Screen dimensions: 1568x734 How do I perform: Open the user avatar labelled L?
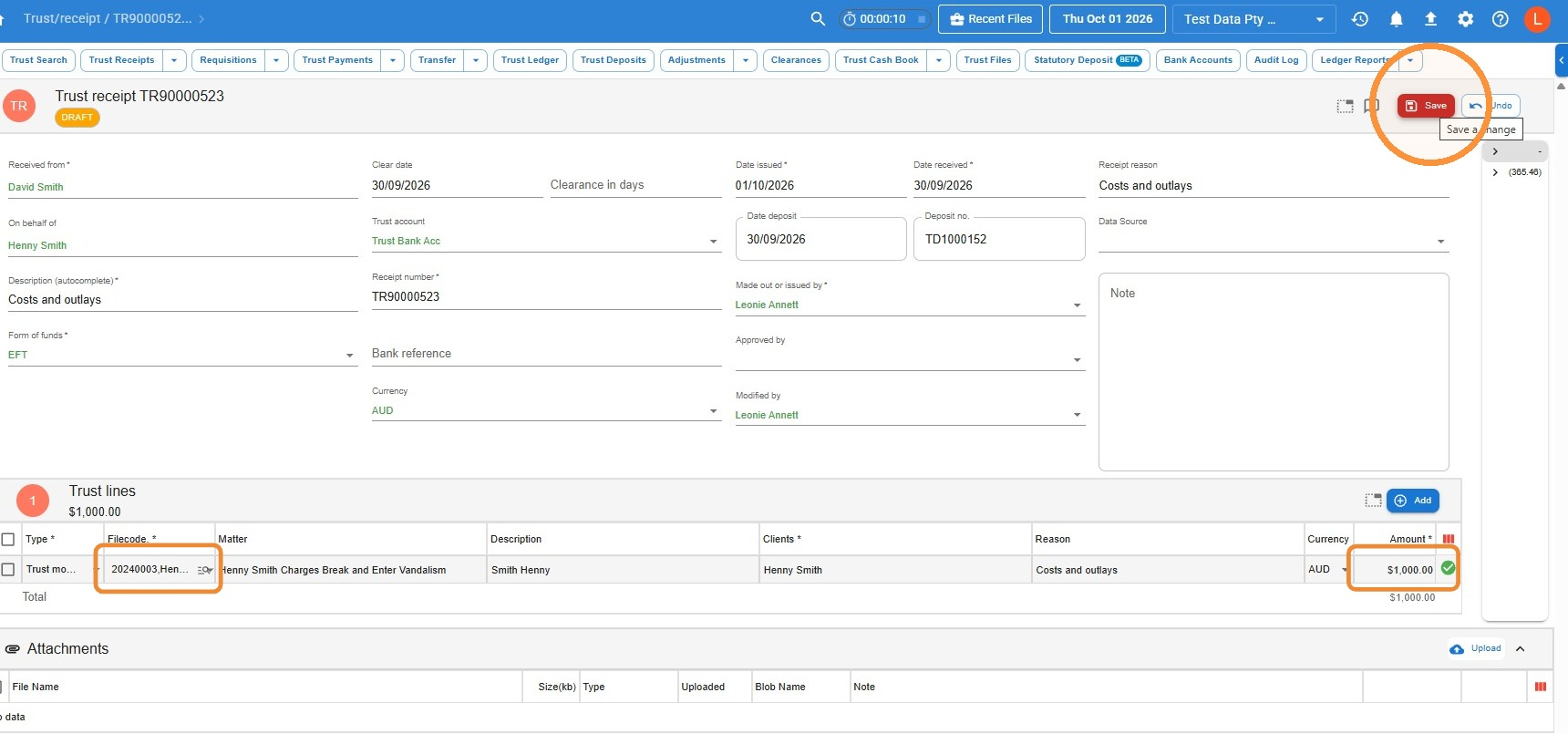click(x=1537, y=19)
